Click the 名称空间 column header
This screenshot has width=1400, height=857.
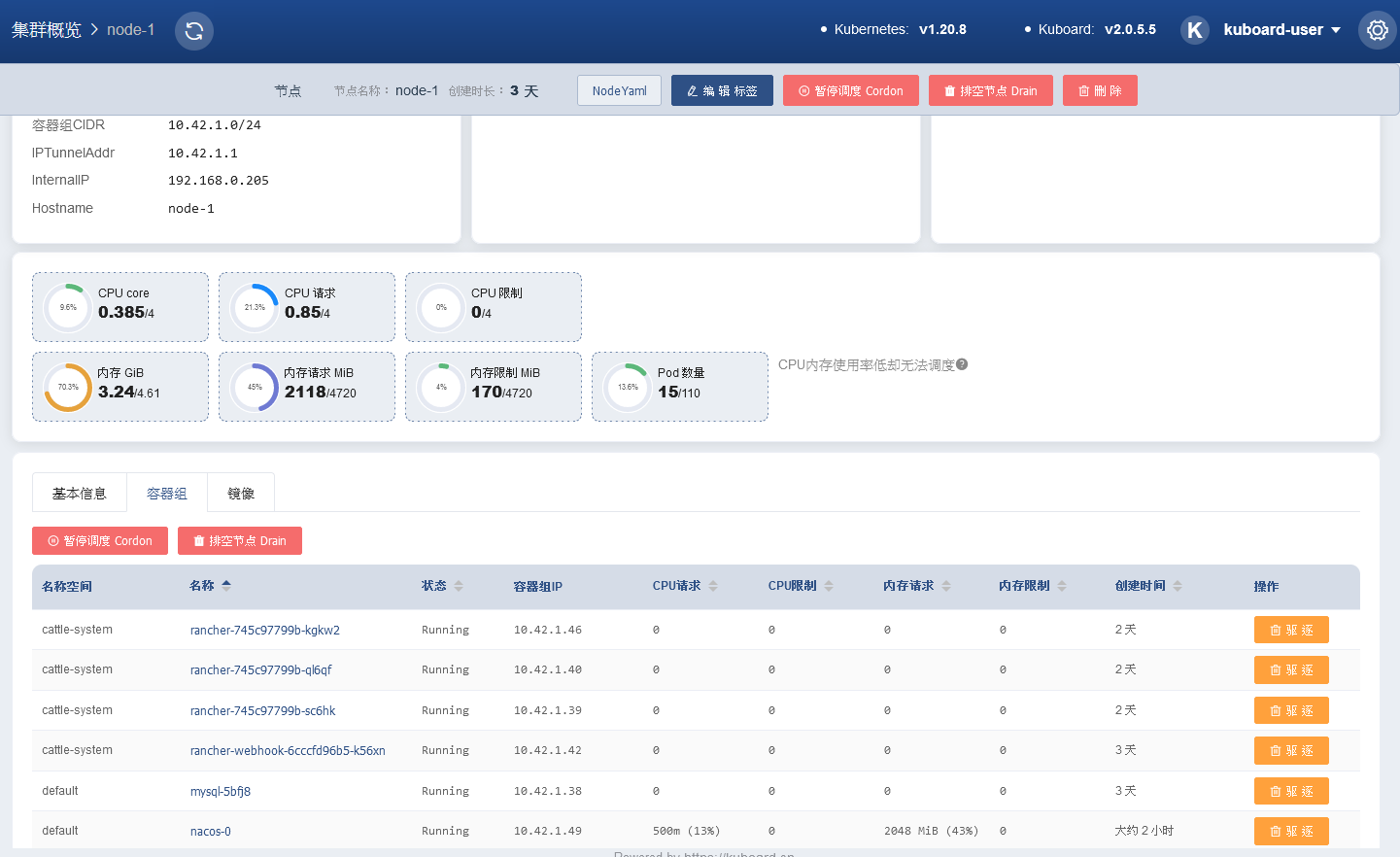click(x=67, y=586)
